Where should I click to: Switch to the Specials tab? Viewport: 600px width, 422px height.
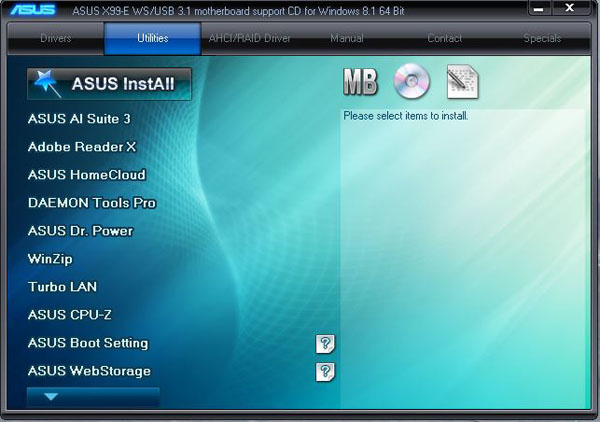[x=542, y=38]
